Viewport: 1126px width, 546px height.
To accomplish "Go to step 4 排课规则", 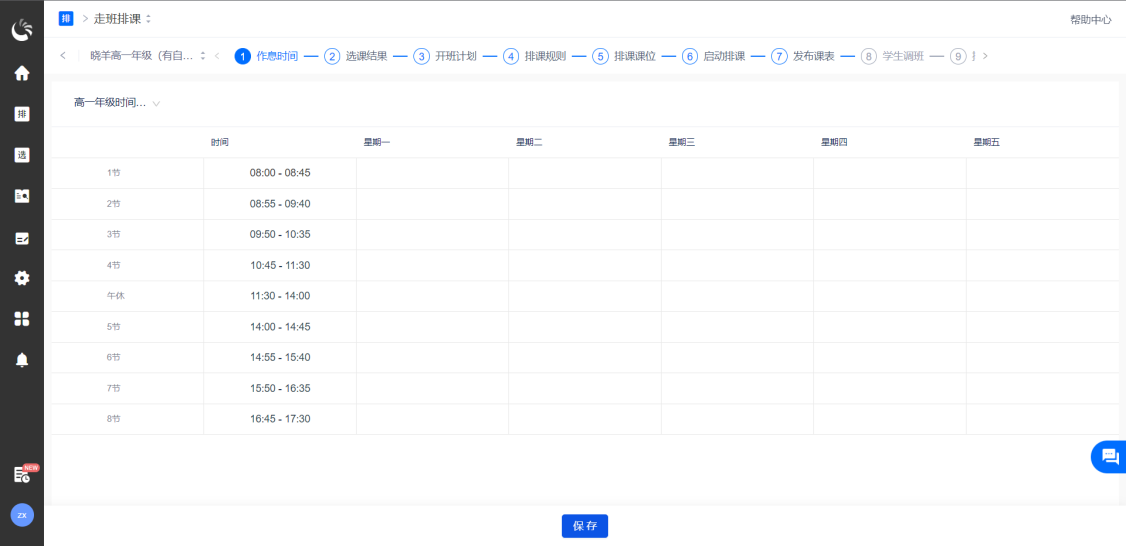I will click(x=535, y=56).
